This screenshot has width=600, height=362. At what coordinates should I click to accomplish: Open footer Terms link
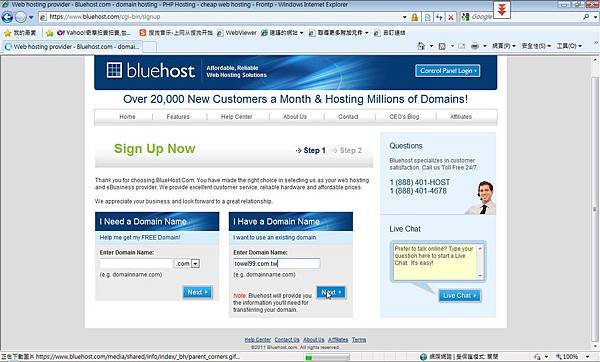tap(359, 340)
